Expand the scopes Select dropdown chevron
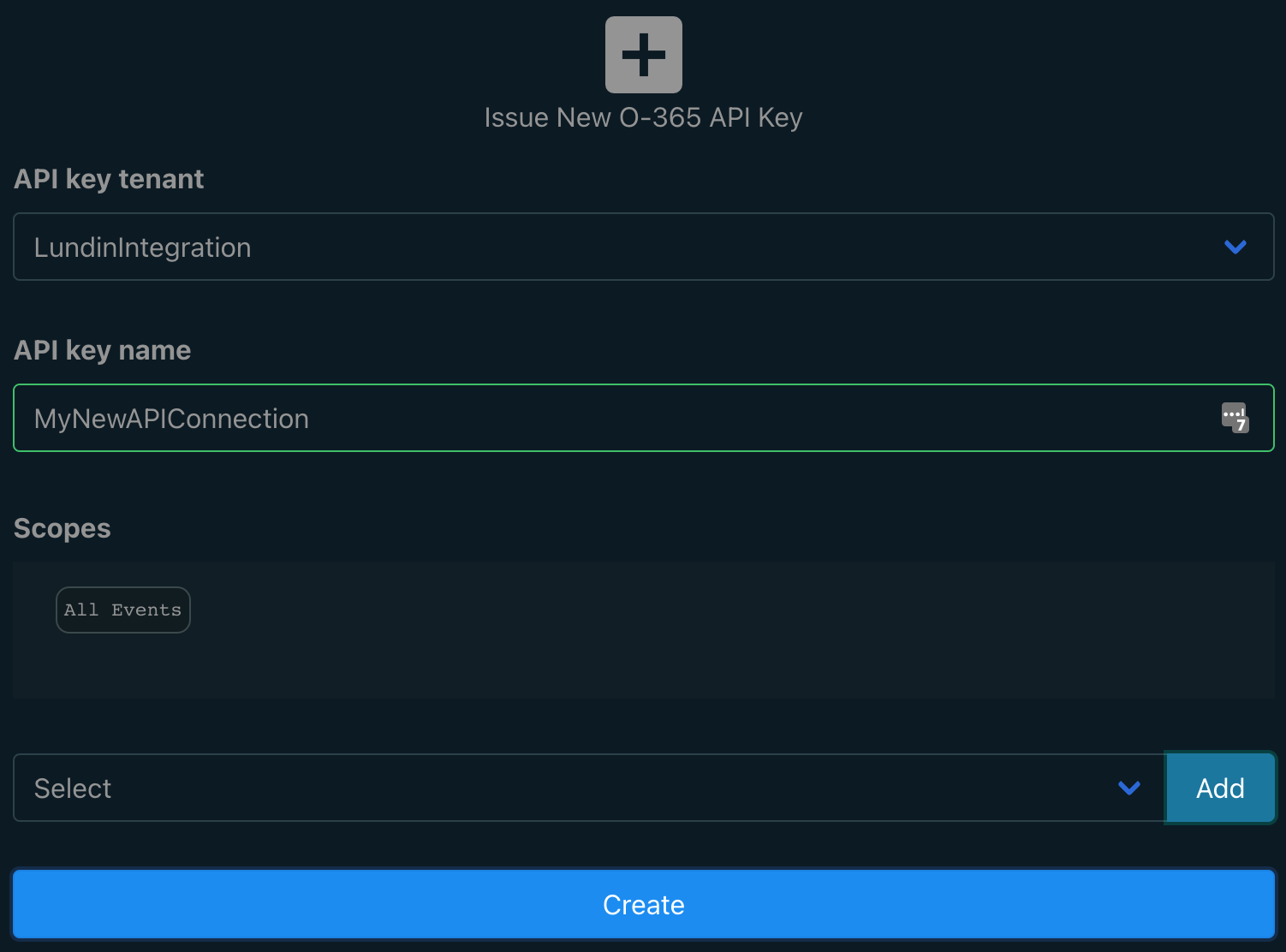Screen dimensions: 1286x952 click(x=1129, y=788)
